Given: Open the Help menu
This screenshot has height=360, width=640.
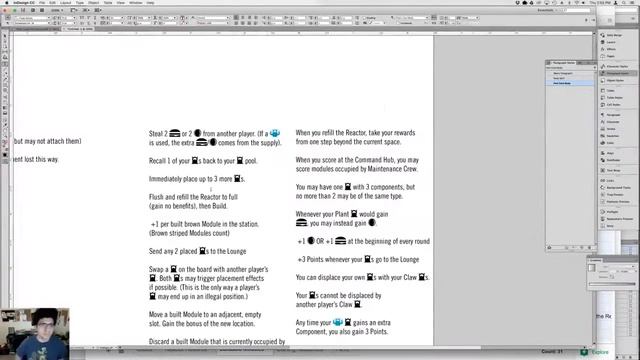Looking at the screenshot, I should pyautogui.click(x=151, y=3).
